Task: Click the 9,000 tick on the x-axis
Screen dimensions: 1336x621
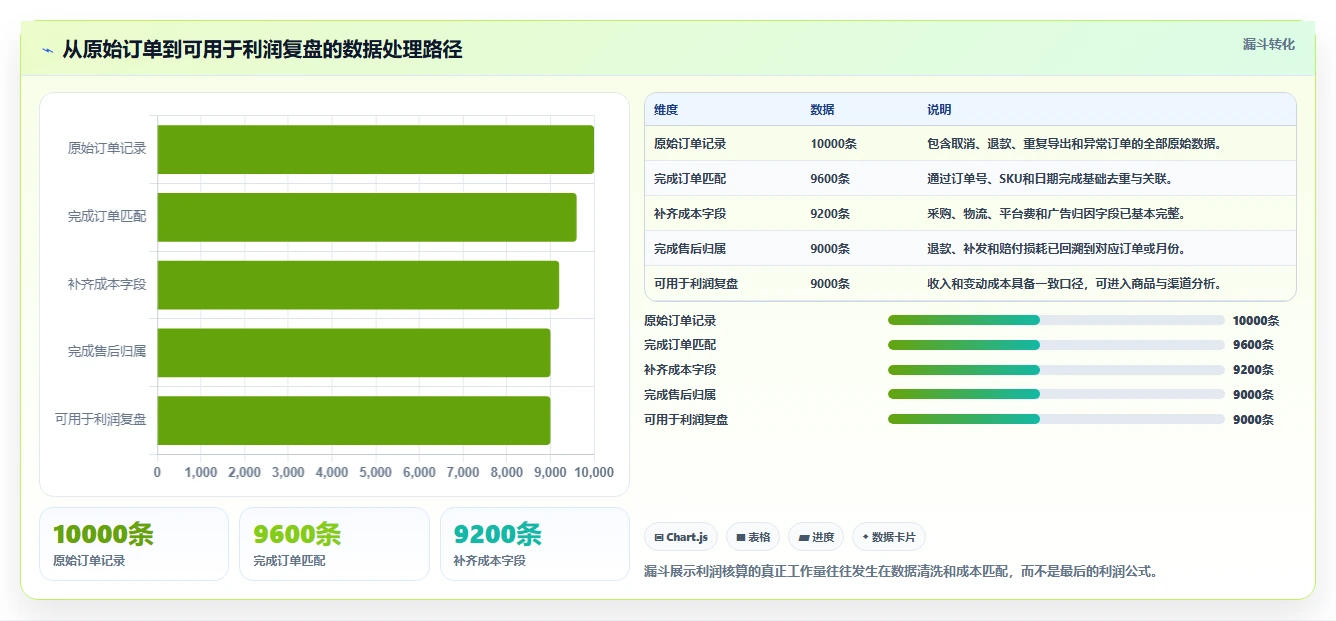Action: pos(551,472)
